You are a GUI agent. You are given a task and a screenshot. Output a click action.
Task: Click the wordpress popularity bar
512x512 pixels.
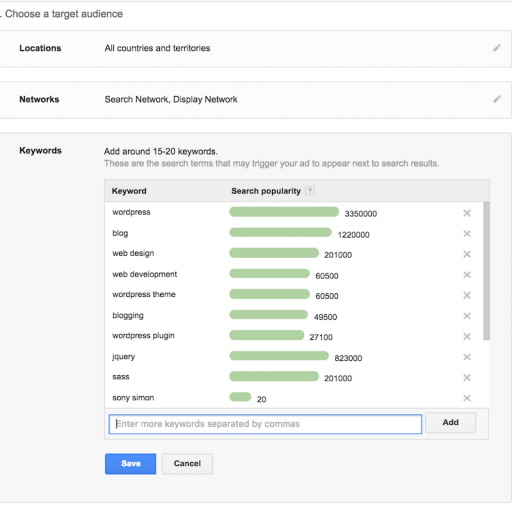[284, 212]
